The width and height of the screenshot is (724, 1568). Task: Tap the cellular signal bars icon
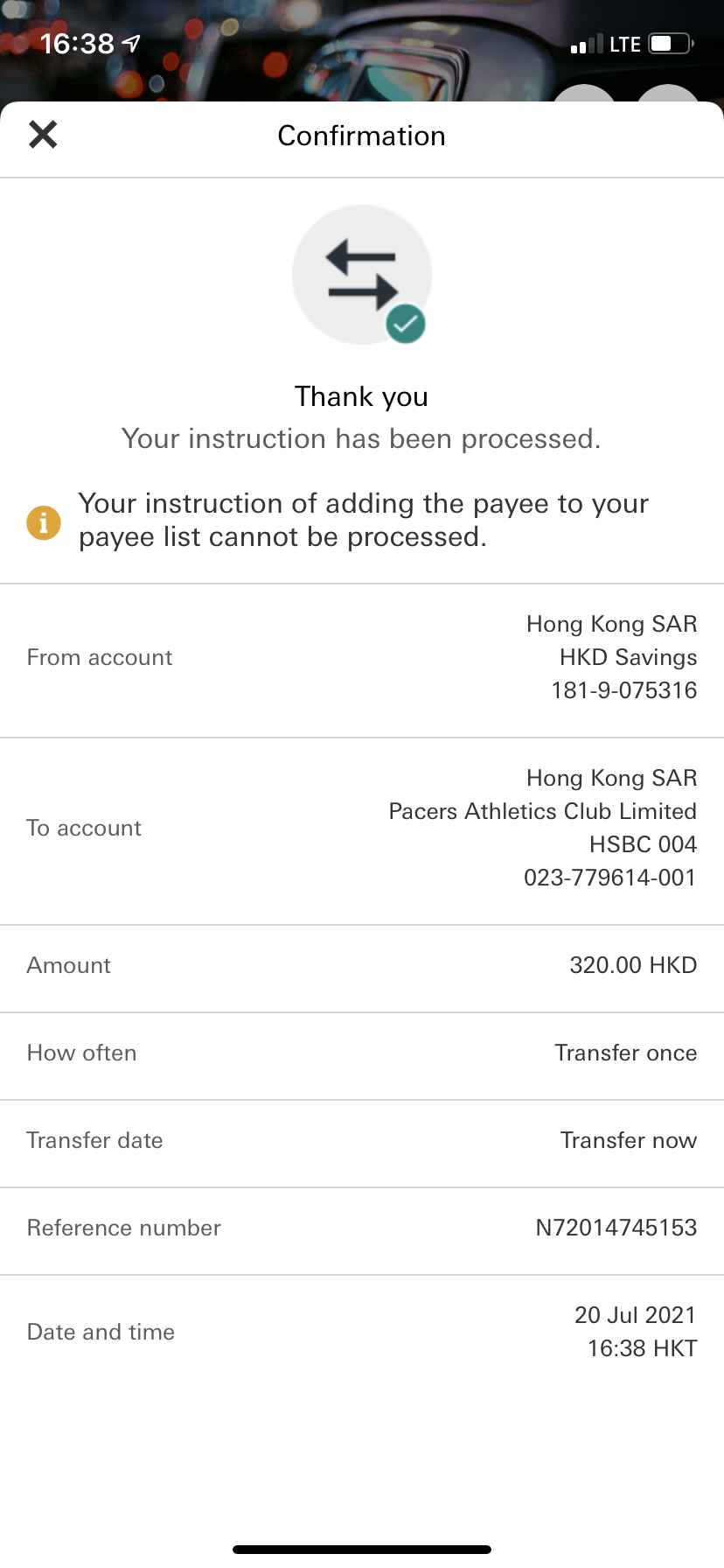tap(586, 45)
